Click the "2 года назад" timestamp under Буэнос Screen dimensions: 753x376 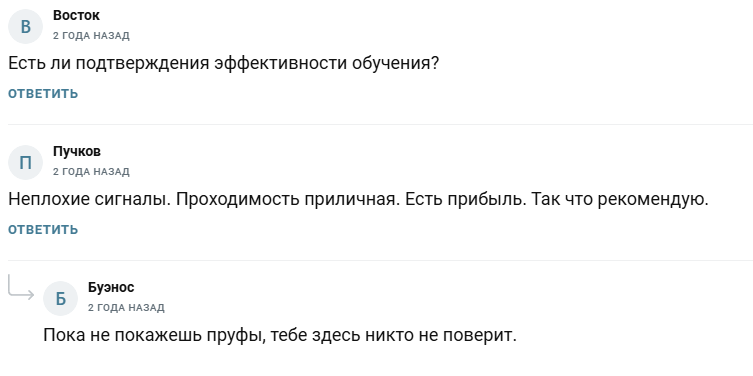click(x=126, y=308)
